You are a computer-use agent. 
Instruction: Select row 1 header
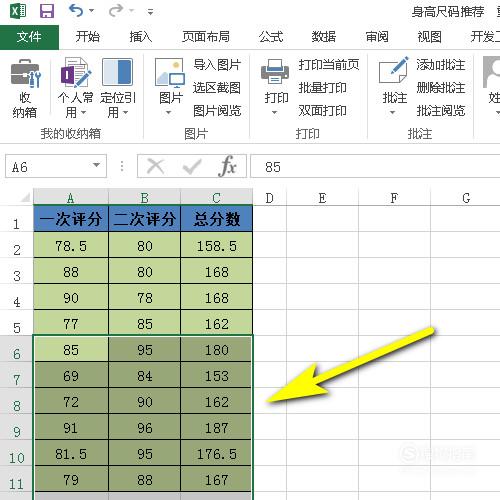(16, 219)
